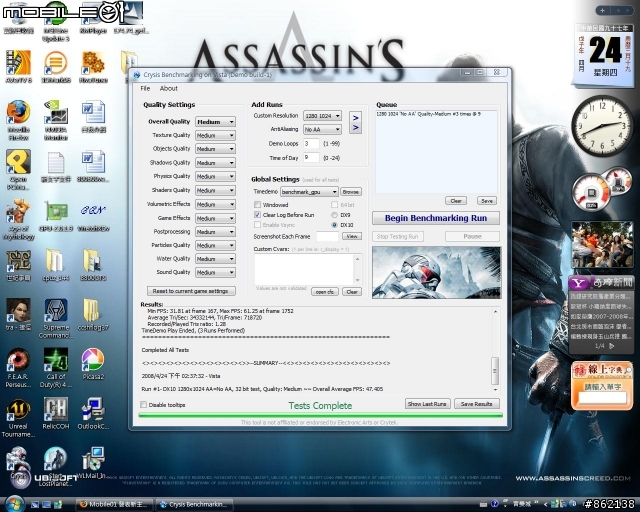Click the Results panel scrollbar thumb

[495, 371]
